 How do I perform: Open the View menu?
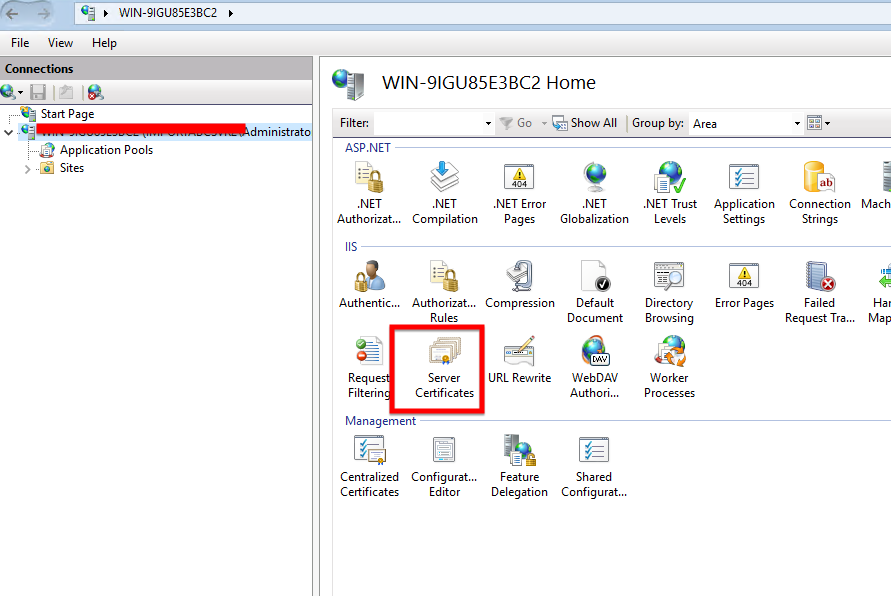pyautogui.click(x=60, y=43)
